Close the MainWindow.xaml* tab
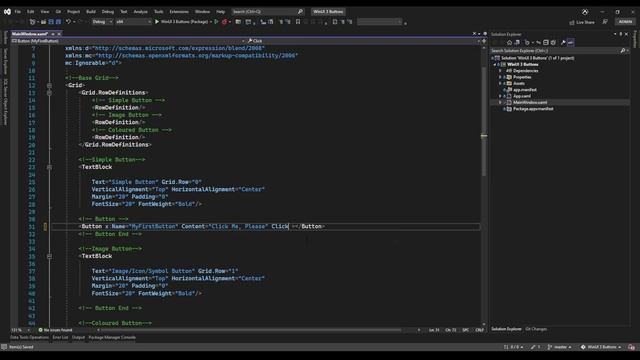The image size is (640, 360). click(x=59, y=34)
